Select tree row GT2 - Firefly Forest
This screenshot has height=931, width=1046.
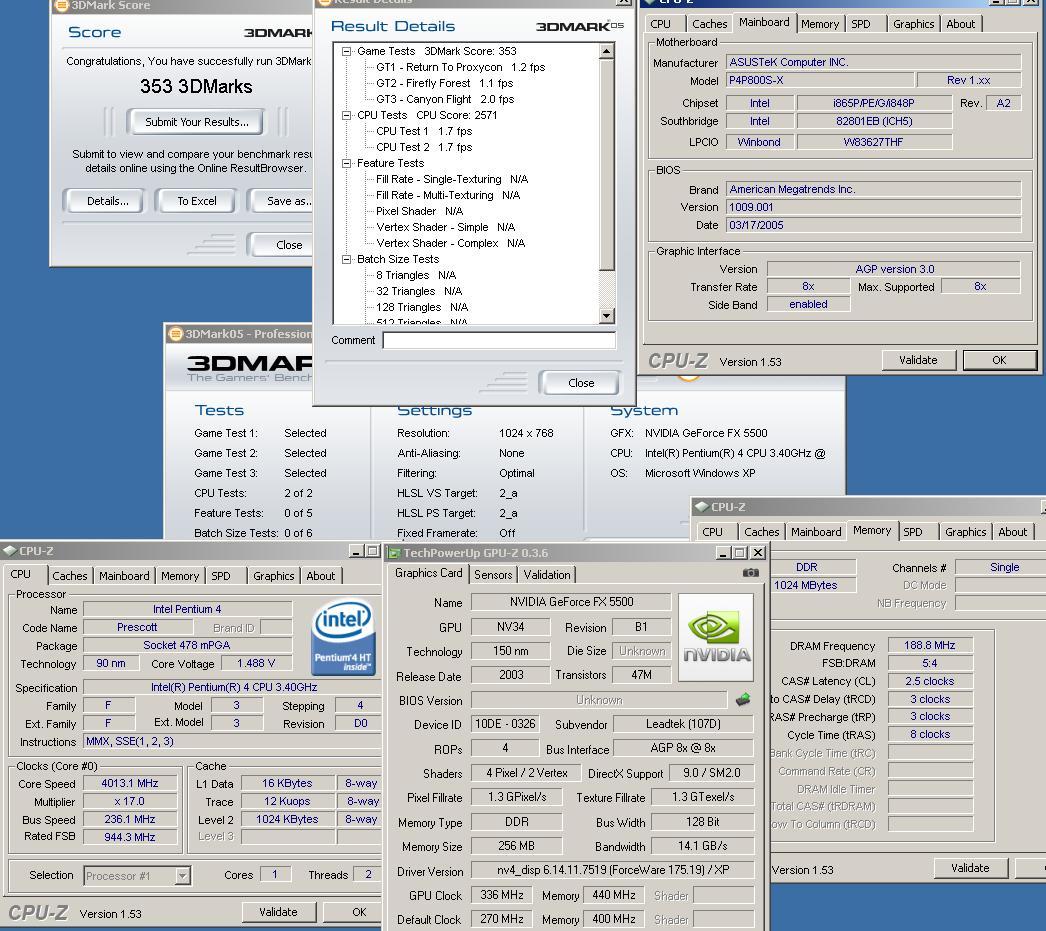(444, 83)
